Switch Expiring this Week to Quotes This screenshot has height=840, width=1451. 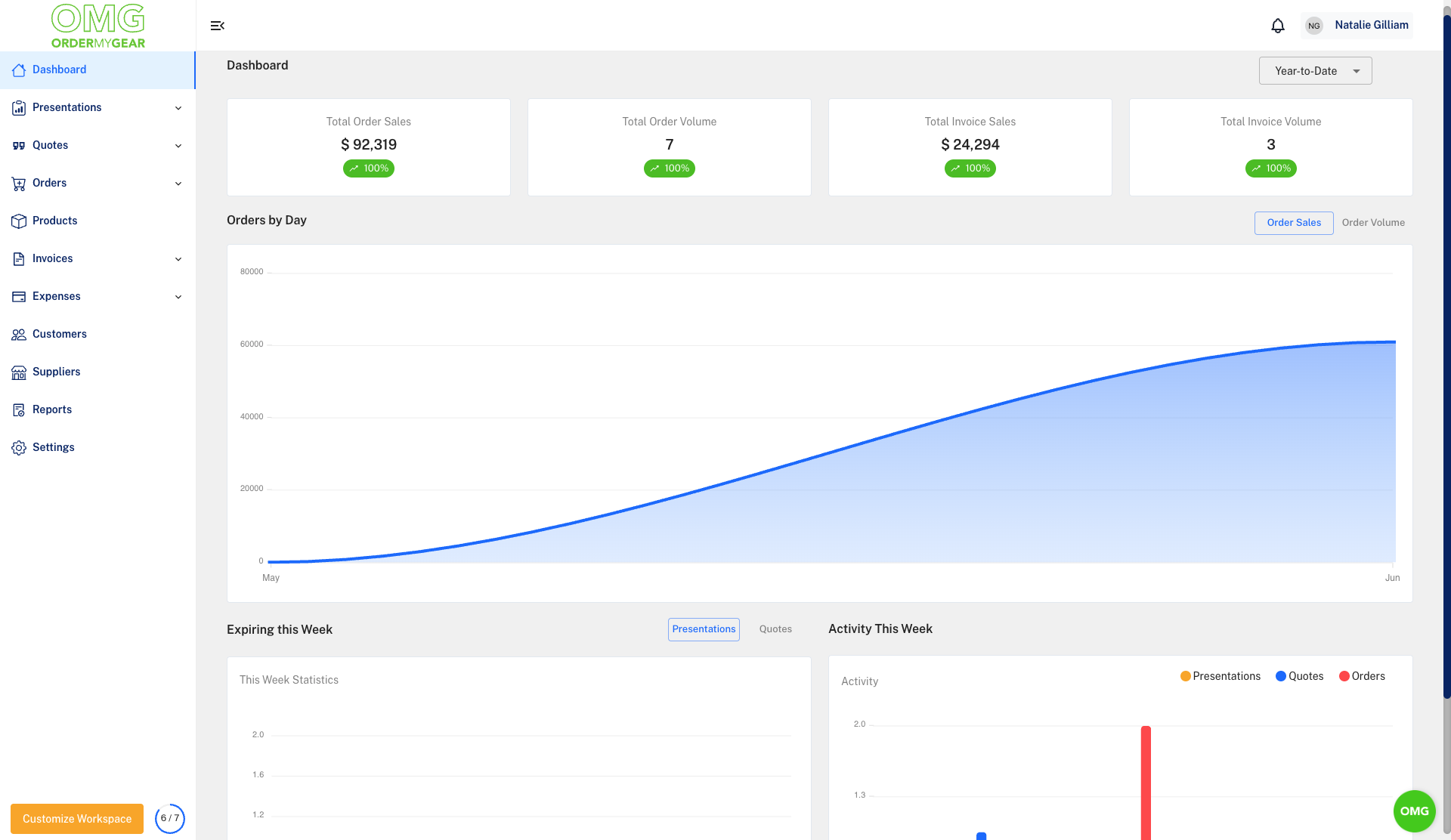pyautogui.click(x=775, y=629)
